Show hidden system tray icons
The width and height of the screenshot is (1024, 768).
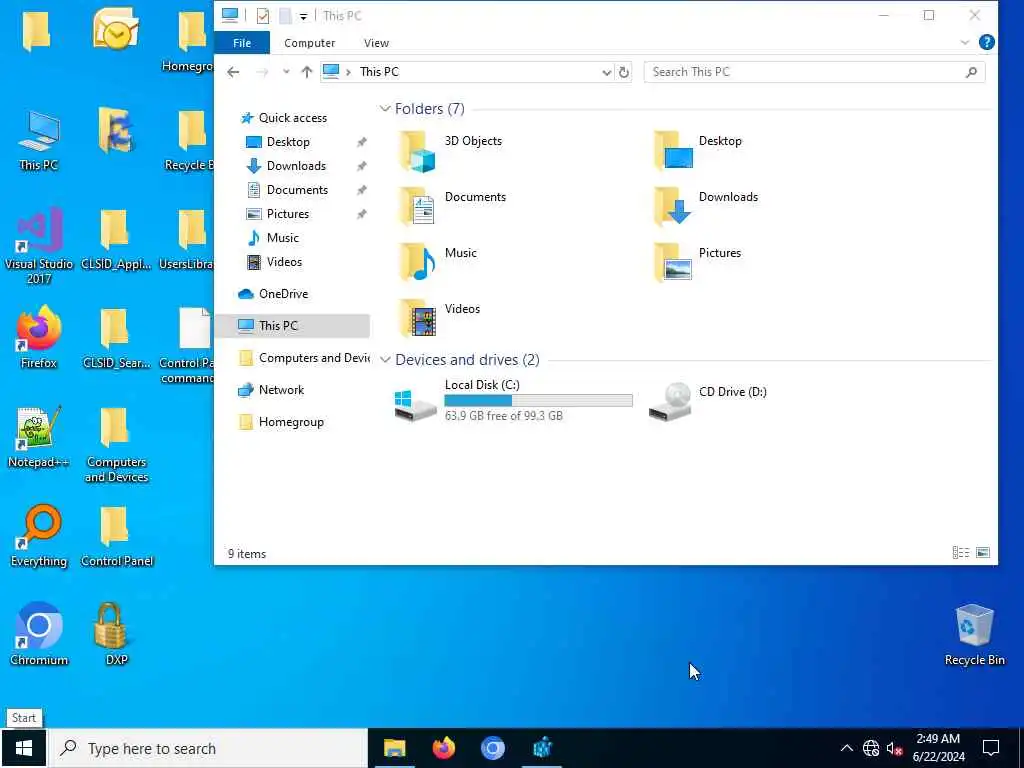click(x=846, y=748)
